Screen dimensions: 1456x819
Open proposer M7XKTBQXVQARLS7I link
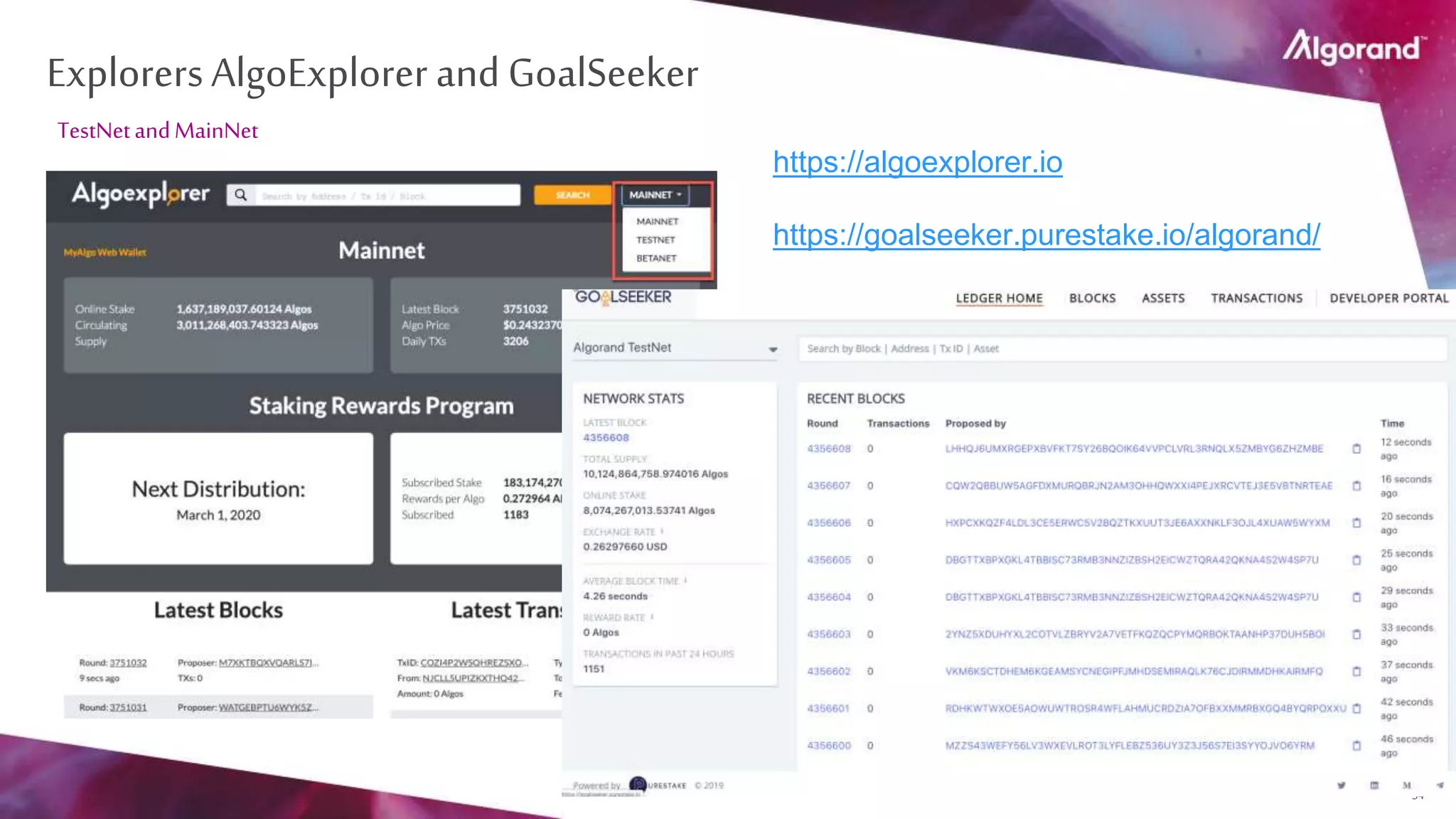point(269,663)
